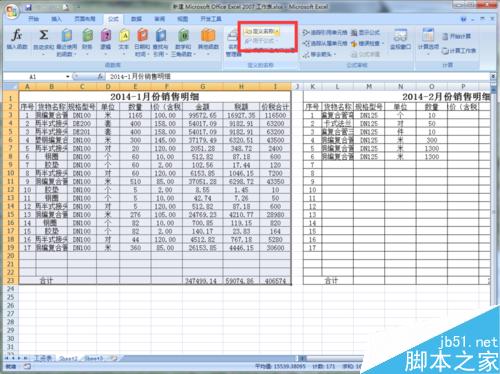Expand AutoSum dropdown arrow
This screenshot has width=500, height=374.
[44, 54]
